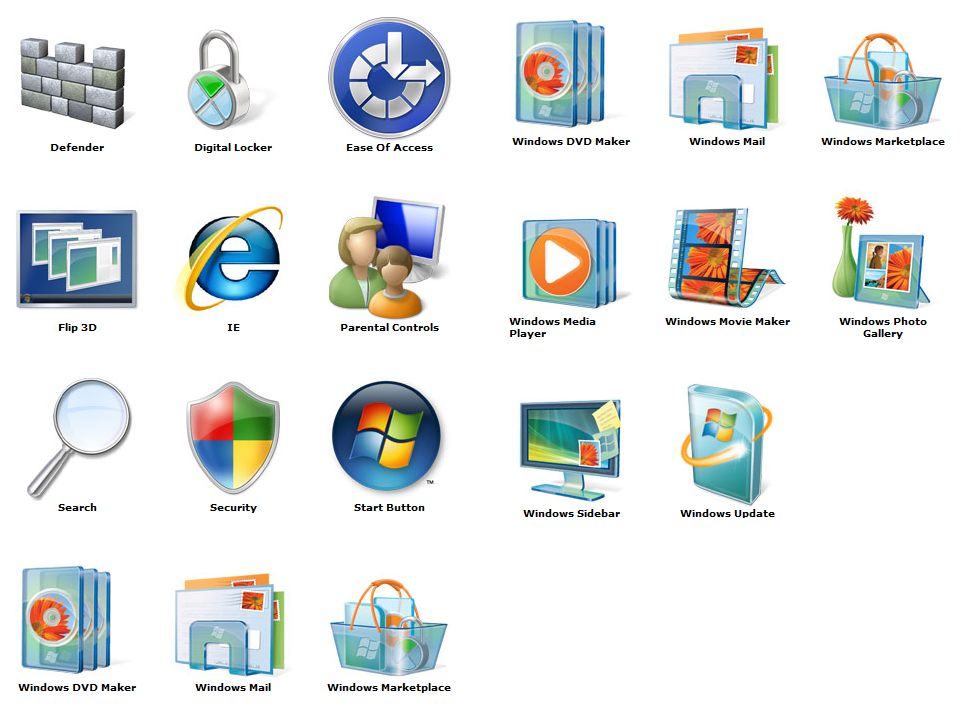
Task: Click the 'Windows Photo Gallery' caption text
Action: click(x=883, y=328)
